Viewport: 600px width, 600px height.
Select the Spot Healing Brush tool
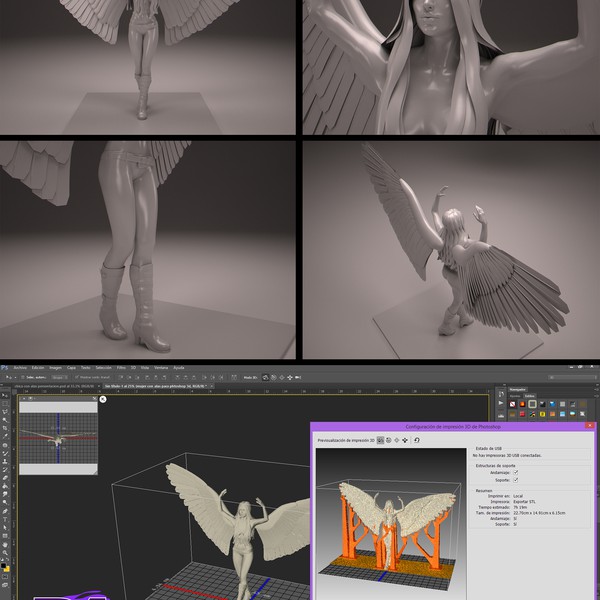tap(5, 445)
